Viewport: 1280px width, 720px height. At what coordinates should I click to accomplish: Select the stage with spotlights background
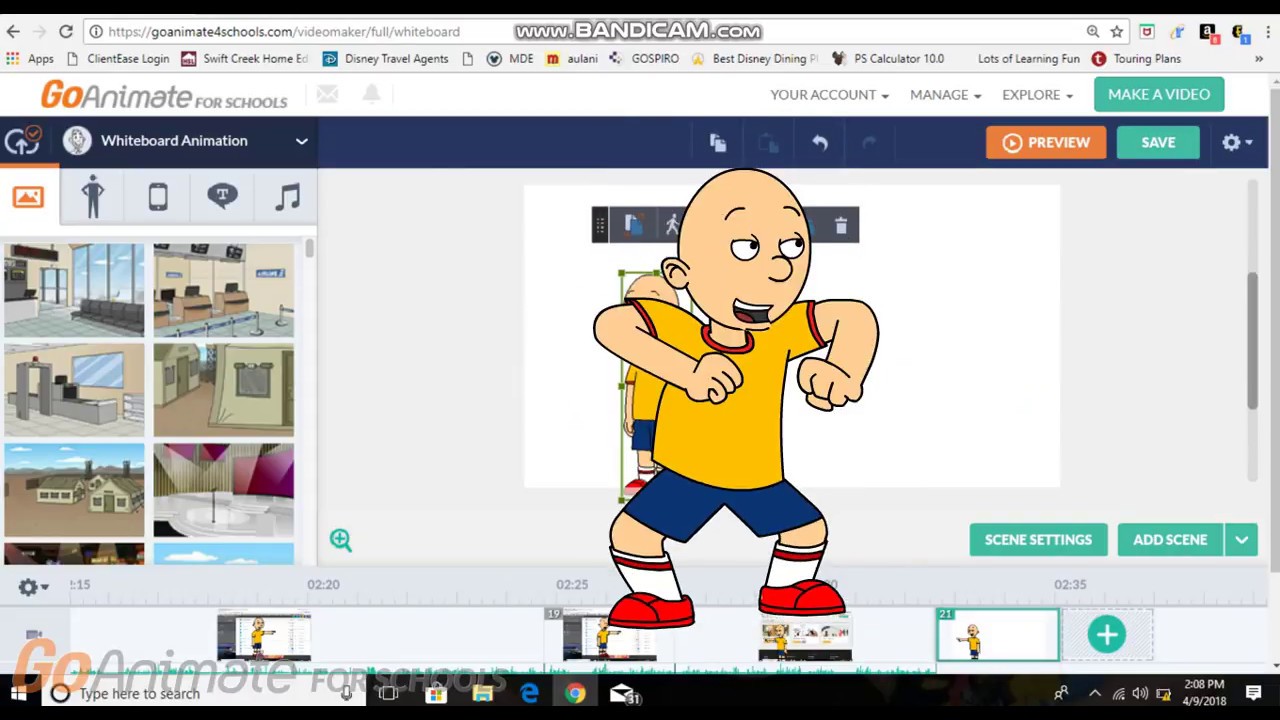pyautogui.click(x=223, y=490)
